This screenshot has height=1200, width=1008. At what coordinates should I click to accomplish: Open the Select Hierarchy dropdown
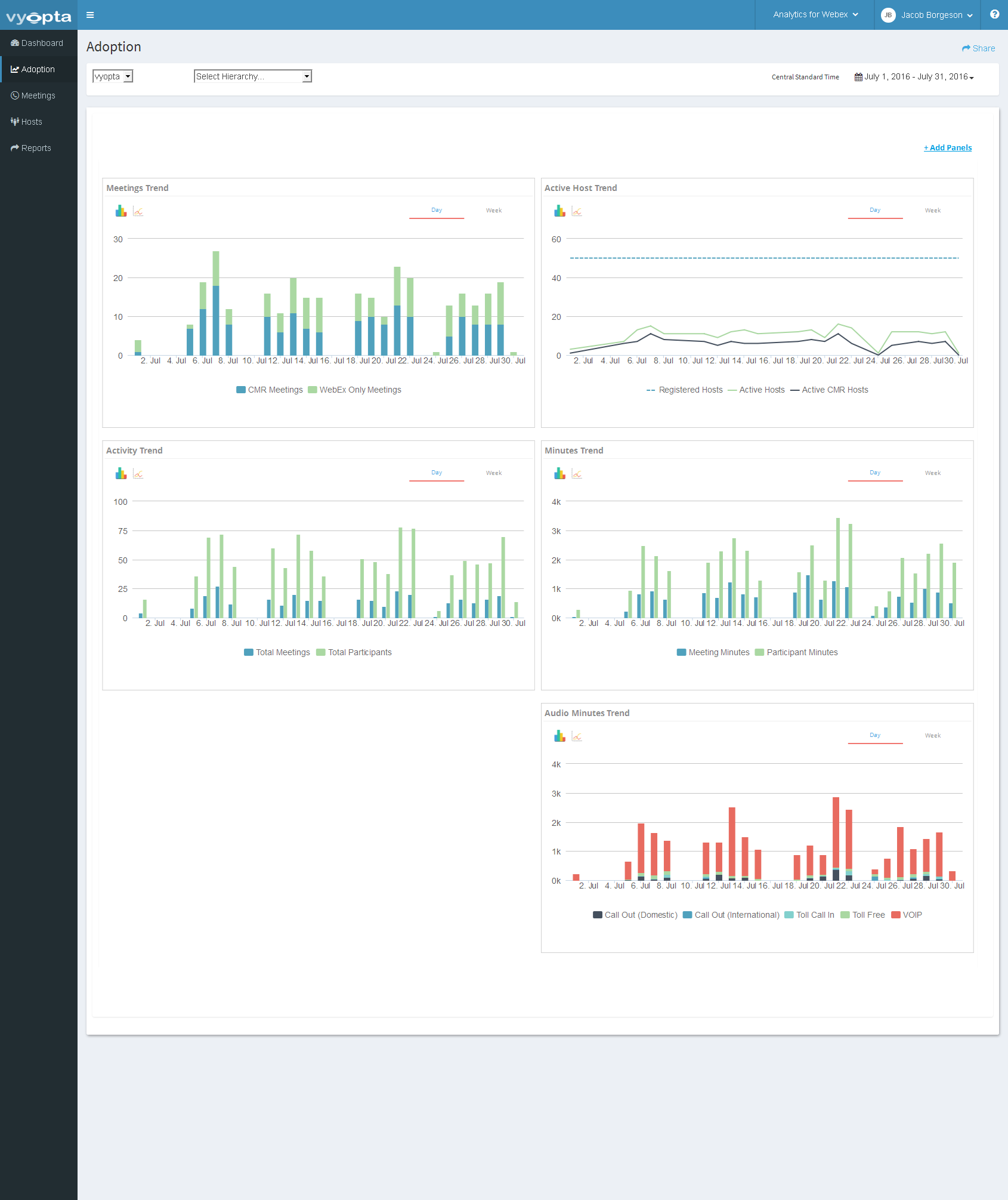pyautogui.click(x=253, y=76)
